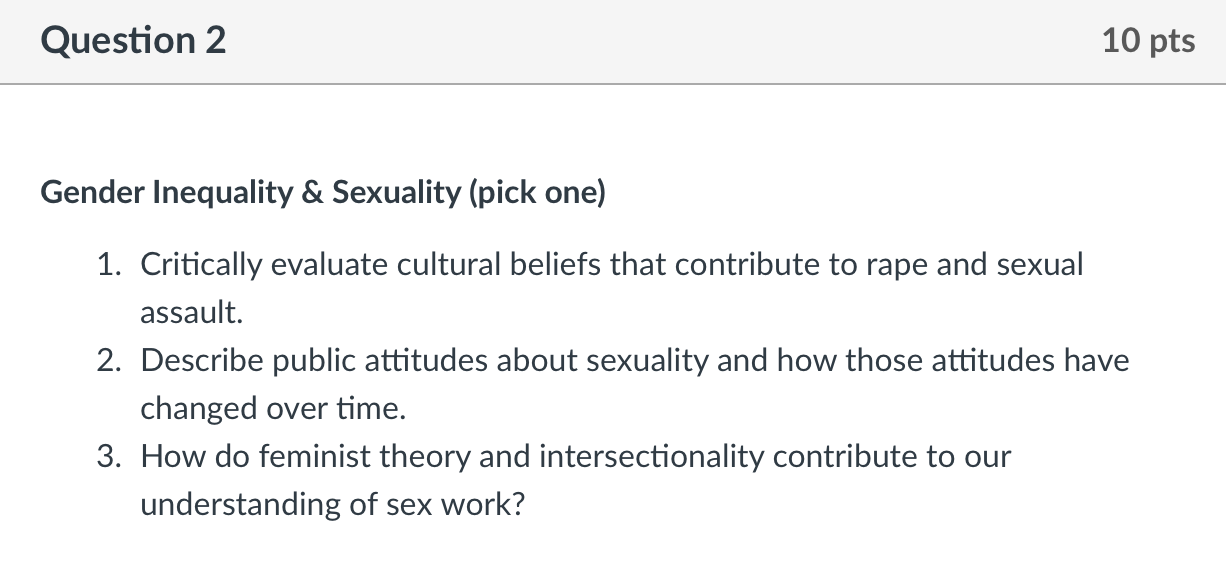This screenshot has width=1226, height=566.
Task: Click the word "assault." in option one
Action: point(191,313)
